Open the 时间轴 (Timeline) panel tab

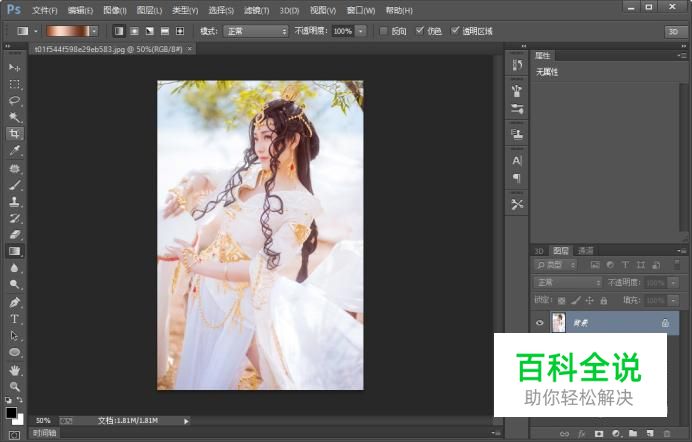[x=44, y=433]
